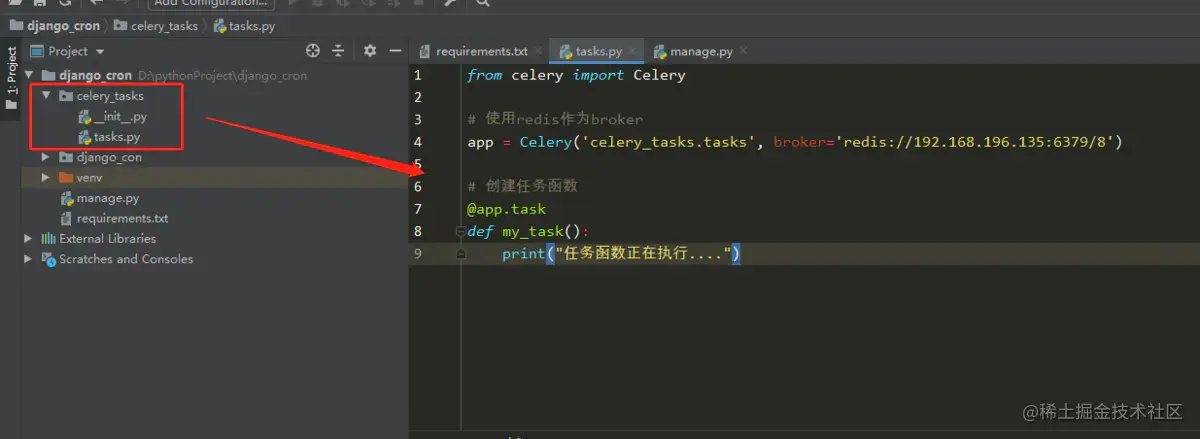Click the 'from celery import Celery' line
The width and height of the screenshot is (1200, 439).
click(576, 75)
